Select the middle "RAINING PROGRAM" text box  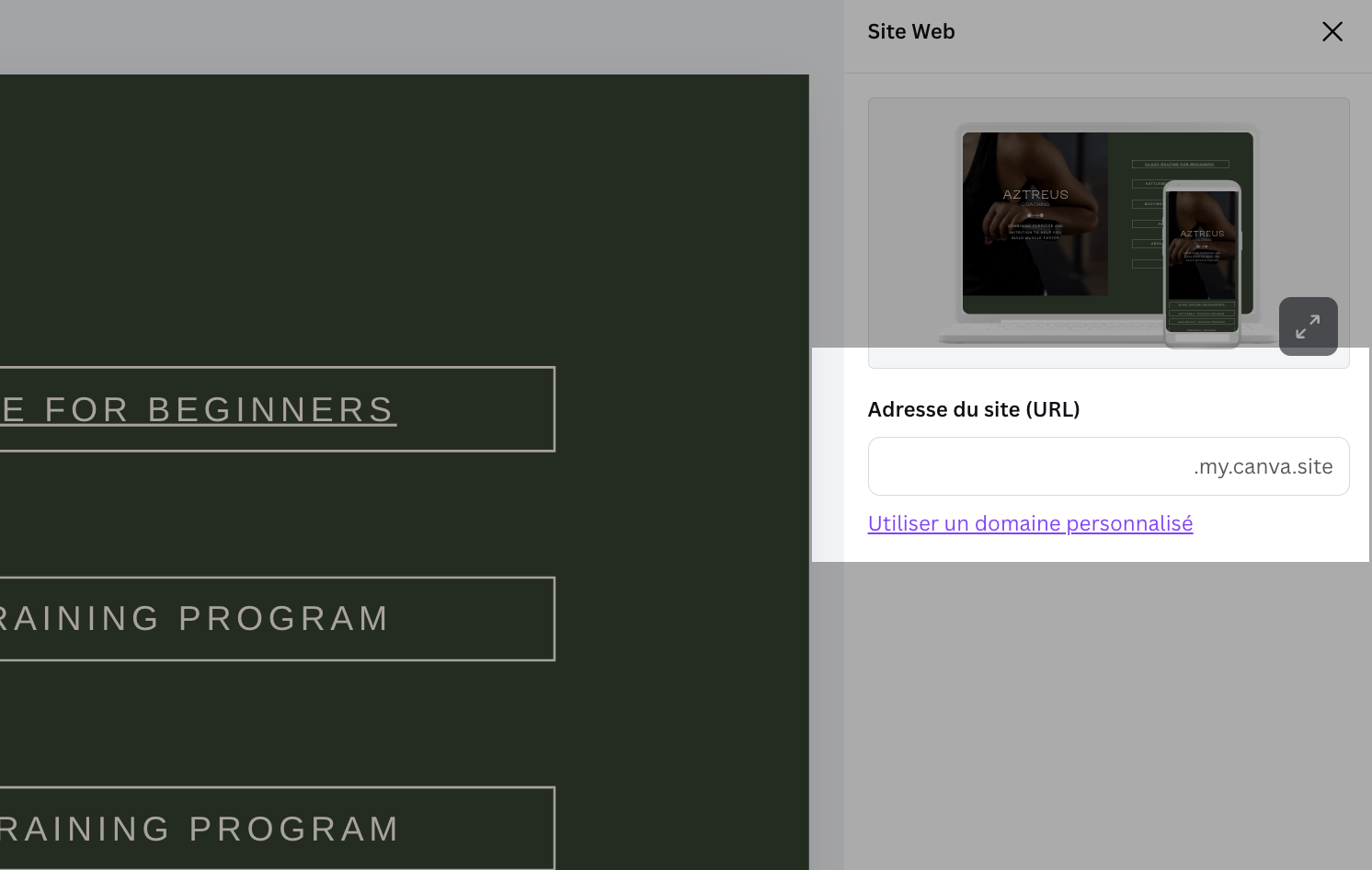pyautogui.click(x=276, y=619)
